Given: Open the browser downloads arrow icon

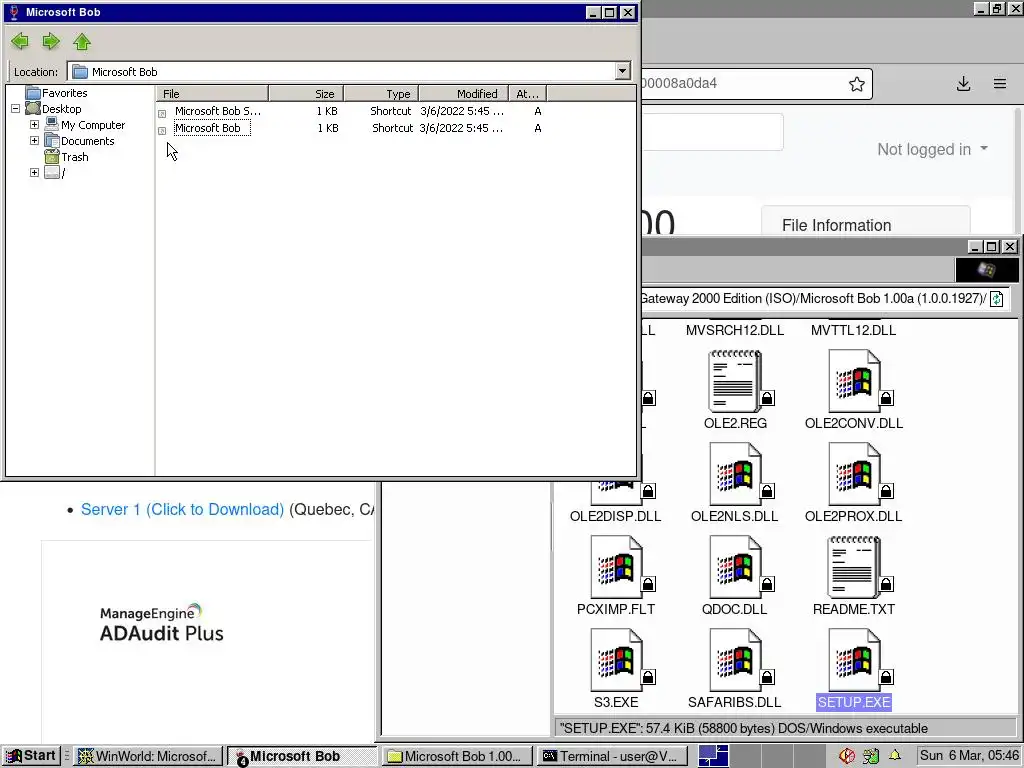Looking at the screenshot, I should (963, 84).
